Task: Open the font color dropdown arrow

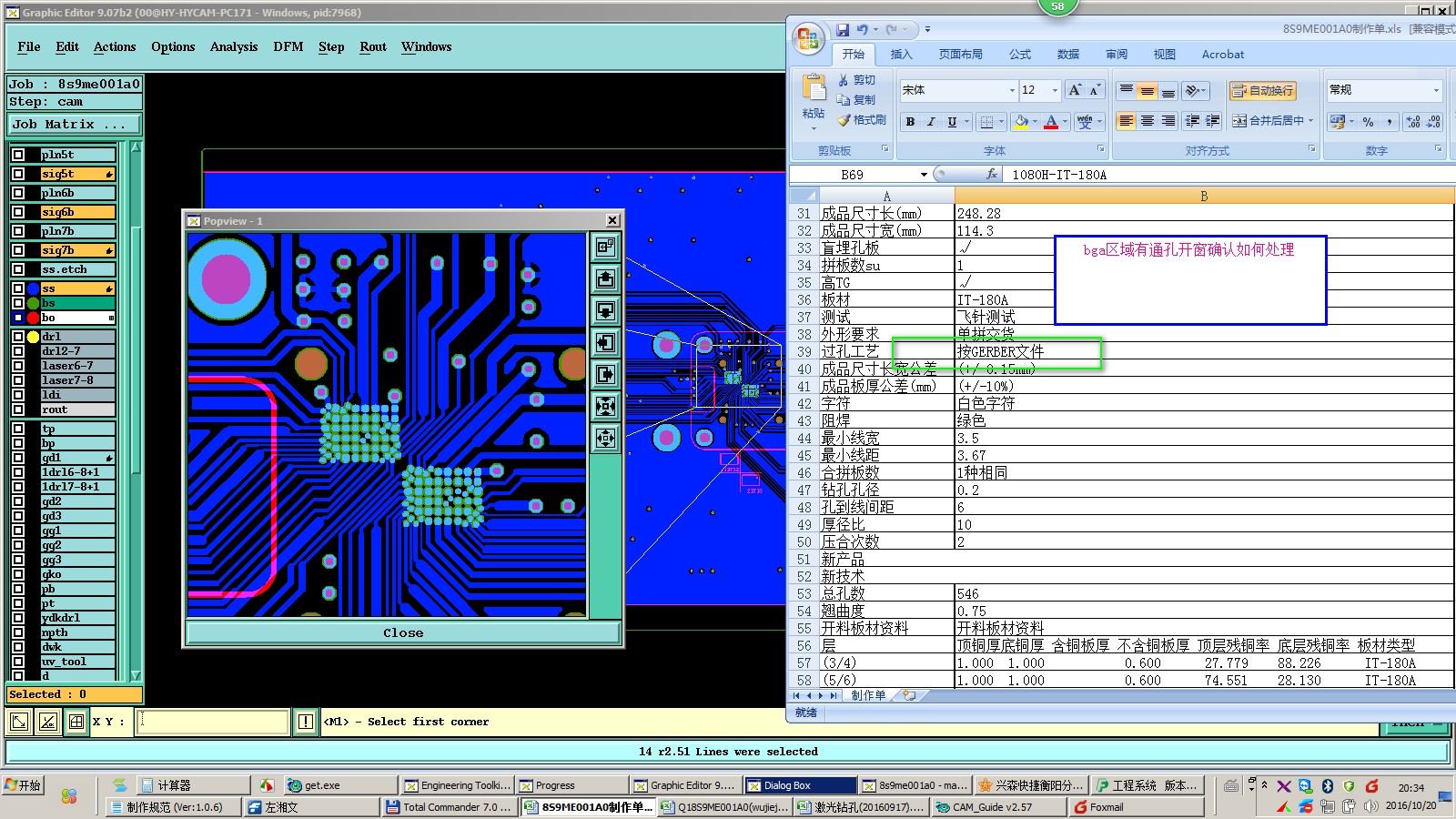Action: pos(1065,121)
